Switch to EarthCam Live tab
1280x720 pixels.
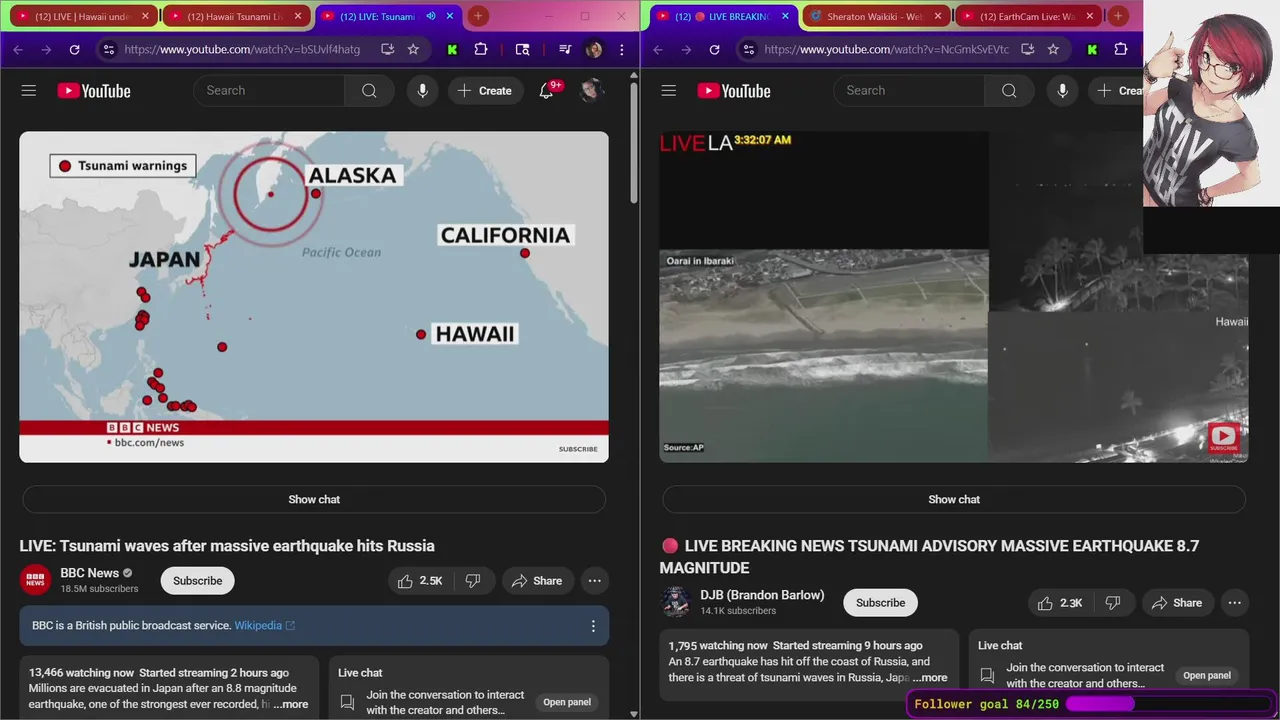click(x=1027, y=16)
